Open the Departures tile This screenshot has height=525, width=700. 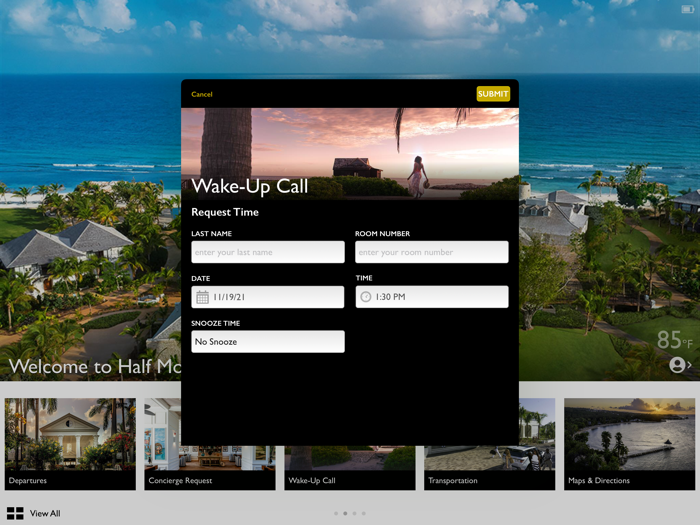pyautogui.click(x=70, y=444)
